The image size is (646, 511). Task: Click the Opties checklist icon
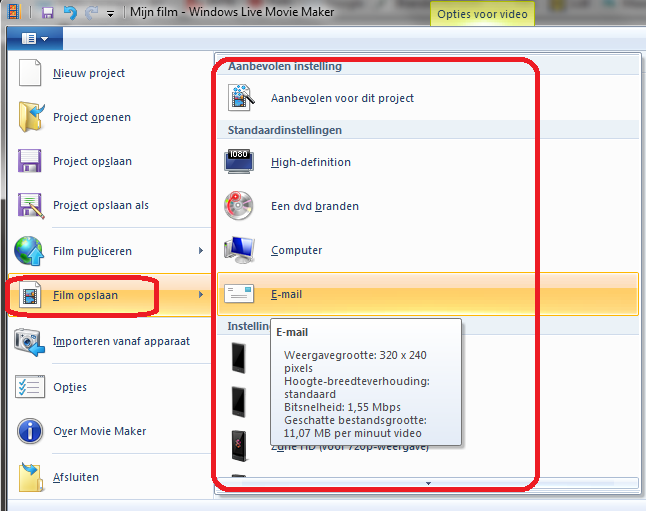pos(30,386)
